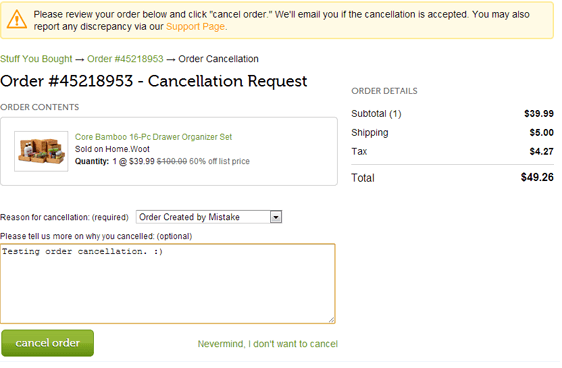The width and height of the screenshot is (562, 368).
Task: Open the Support Page link
Action: tap(196, 27)
